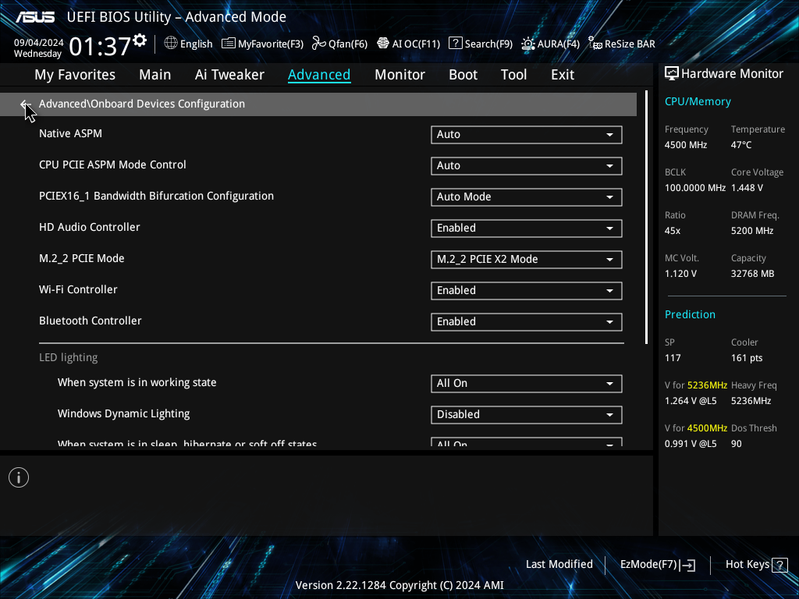Click the 09/04/2024 date

pos(39,43)
